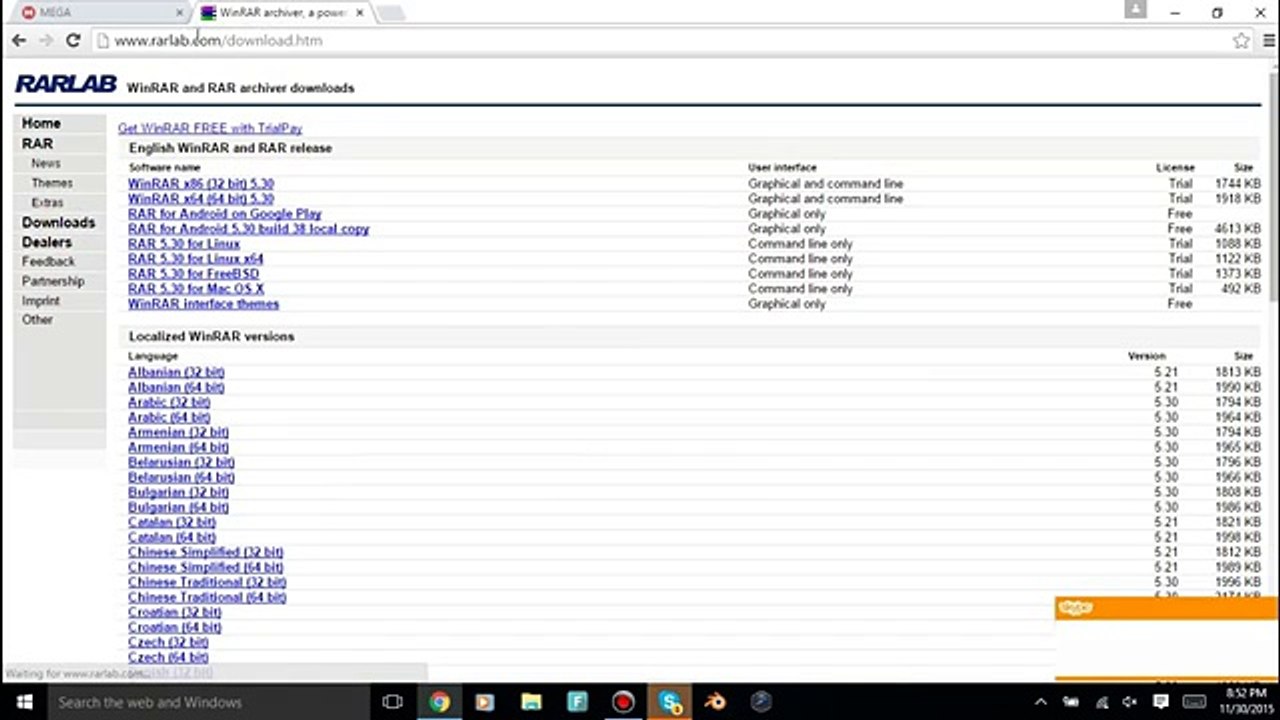Open the Chrome user profile button
The height and width of the screenshot is (720, 1280).
point(1135,10)
